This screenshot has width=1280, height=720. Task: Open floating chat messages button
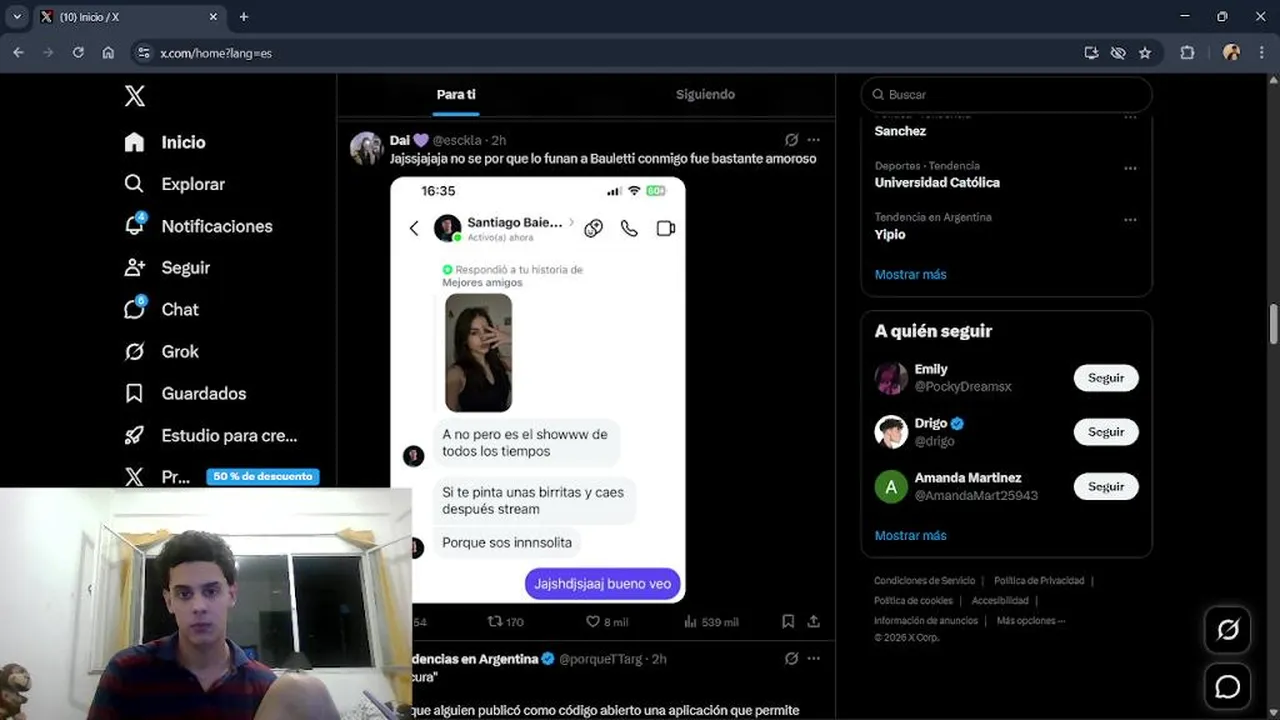coord(1227,687)
